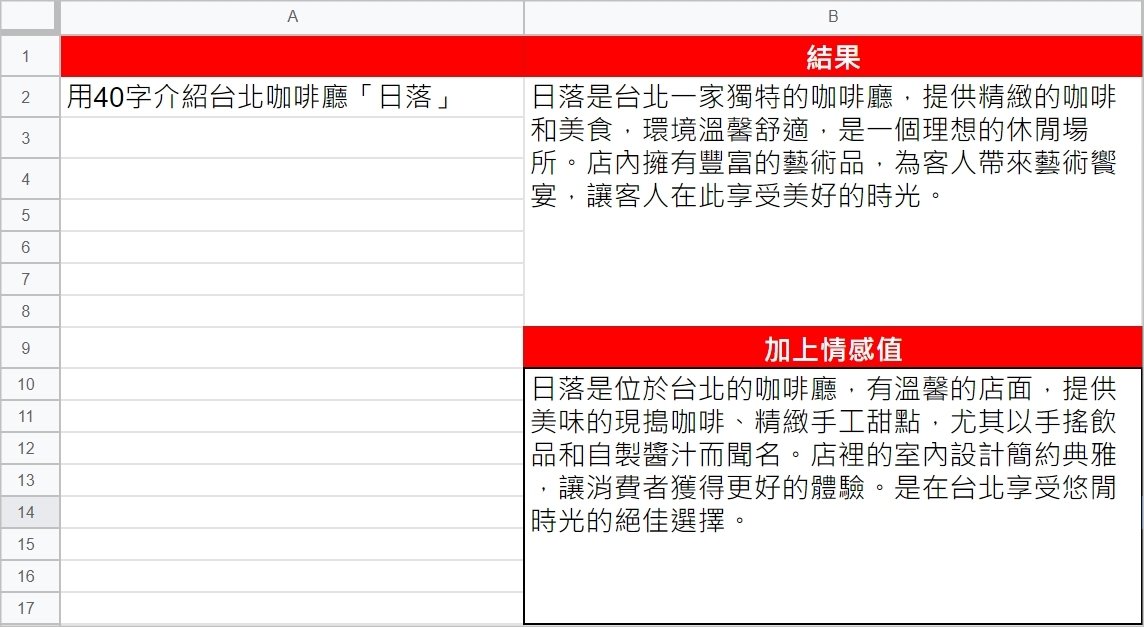
Task: Click empty cell A9
Action: 292,348
